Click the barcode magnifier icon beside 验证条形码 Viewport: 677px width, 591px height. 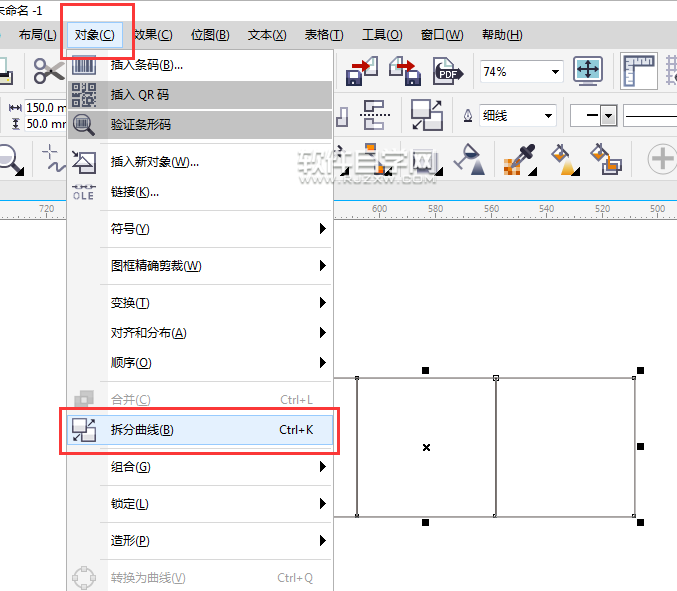coord(84,125)
